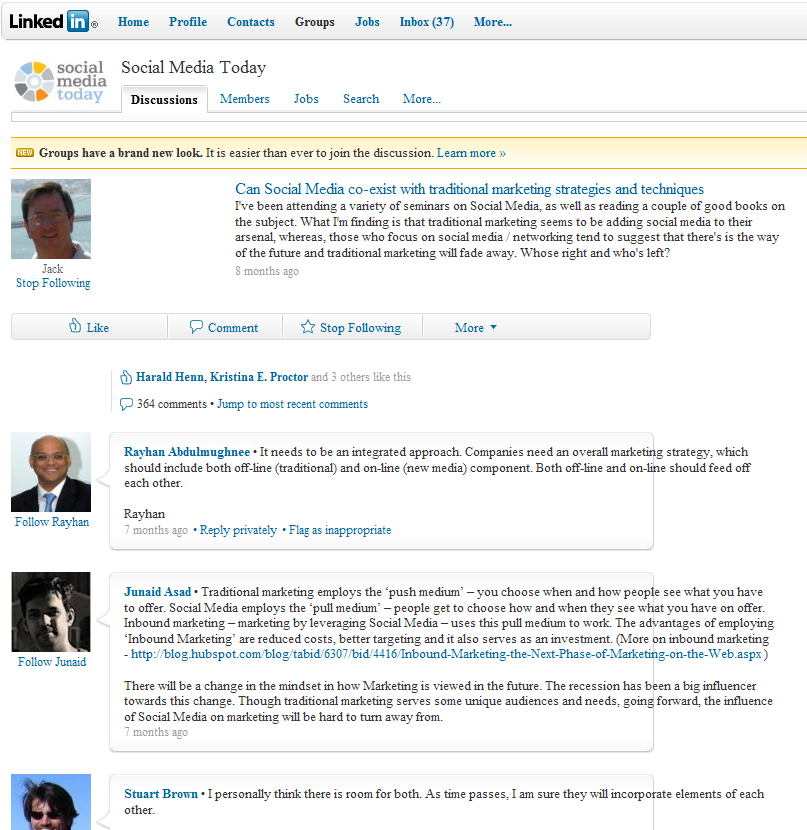This screenshot has width=807, height=830.
Task: Open Junaid Asad's profile name link
Action: 157,592
